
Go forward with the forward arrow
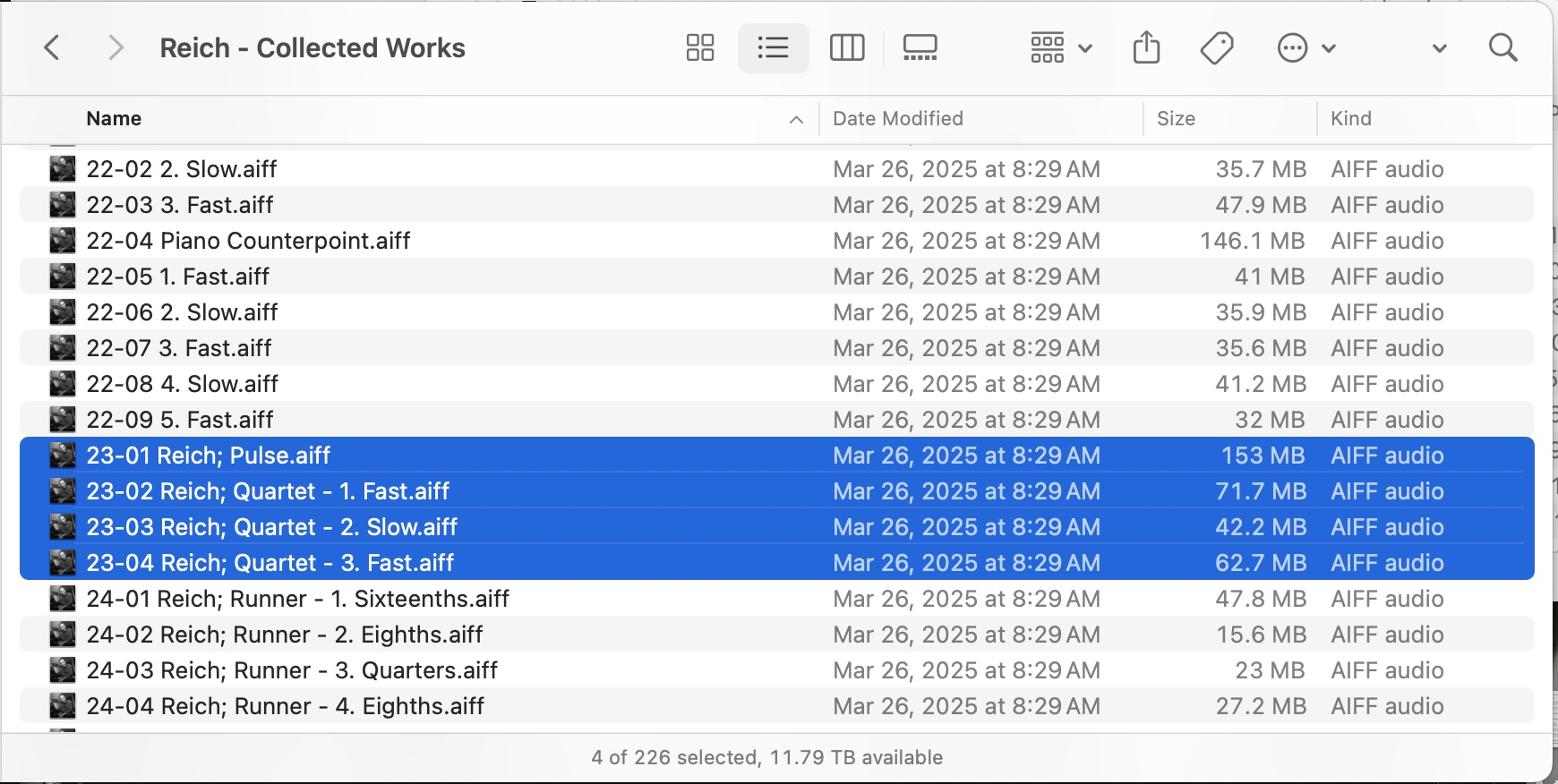115,47
